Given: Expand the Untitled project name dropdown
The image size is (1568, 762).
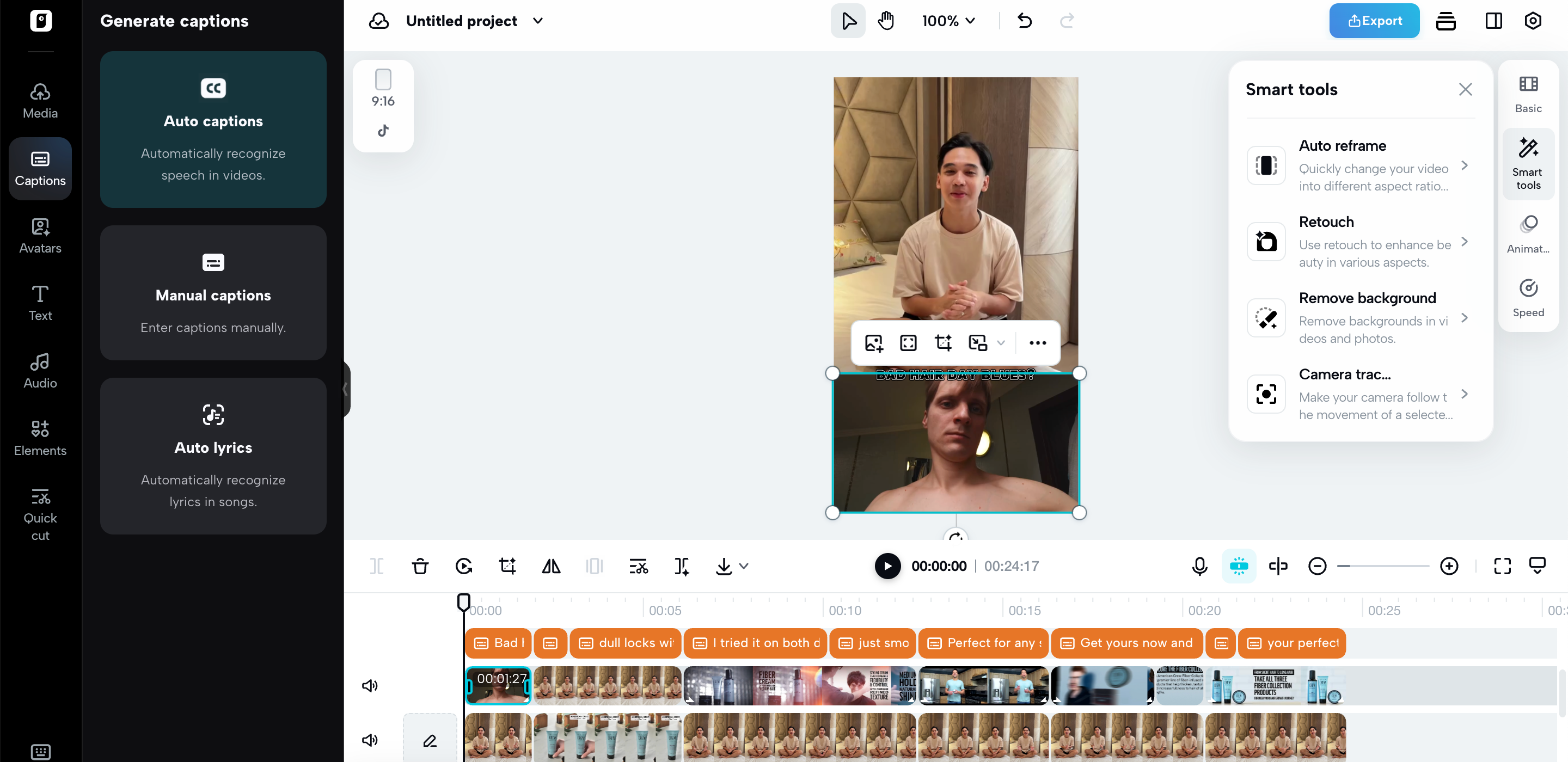Looking at the screenshot, I should tap(537, 21).
